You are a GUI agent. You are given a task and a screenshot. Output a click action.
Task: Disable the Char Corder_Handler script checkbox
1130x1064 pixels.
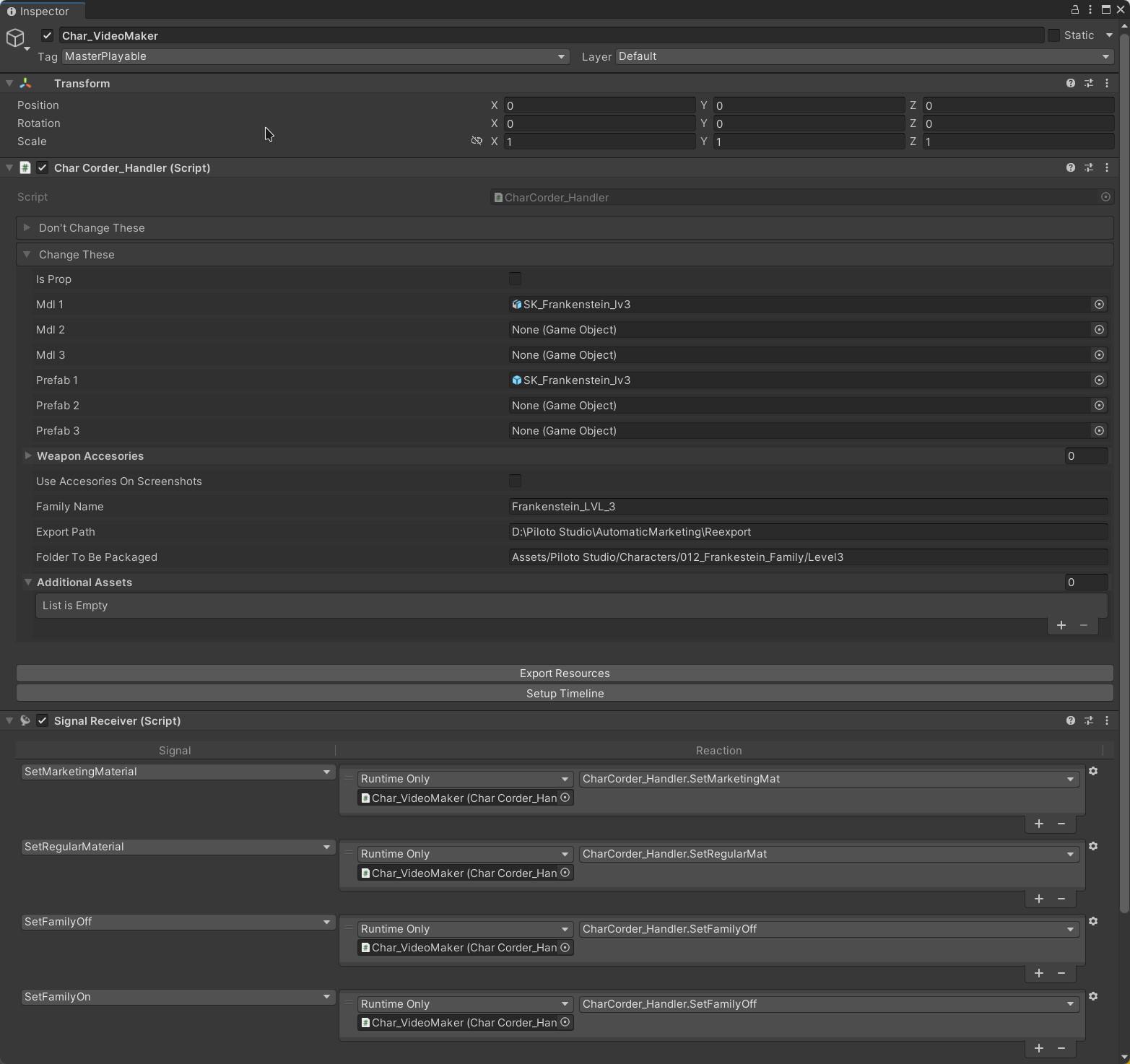pyautogui.click(x=42, y=167)
